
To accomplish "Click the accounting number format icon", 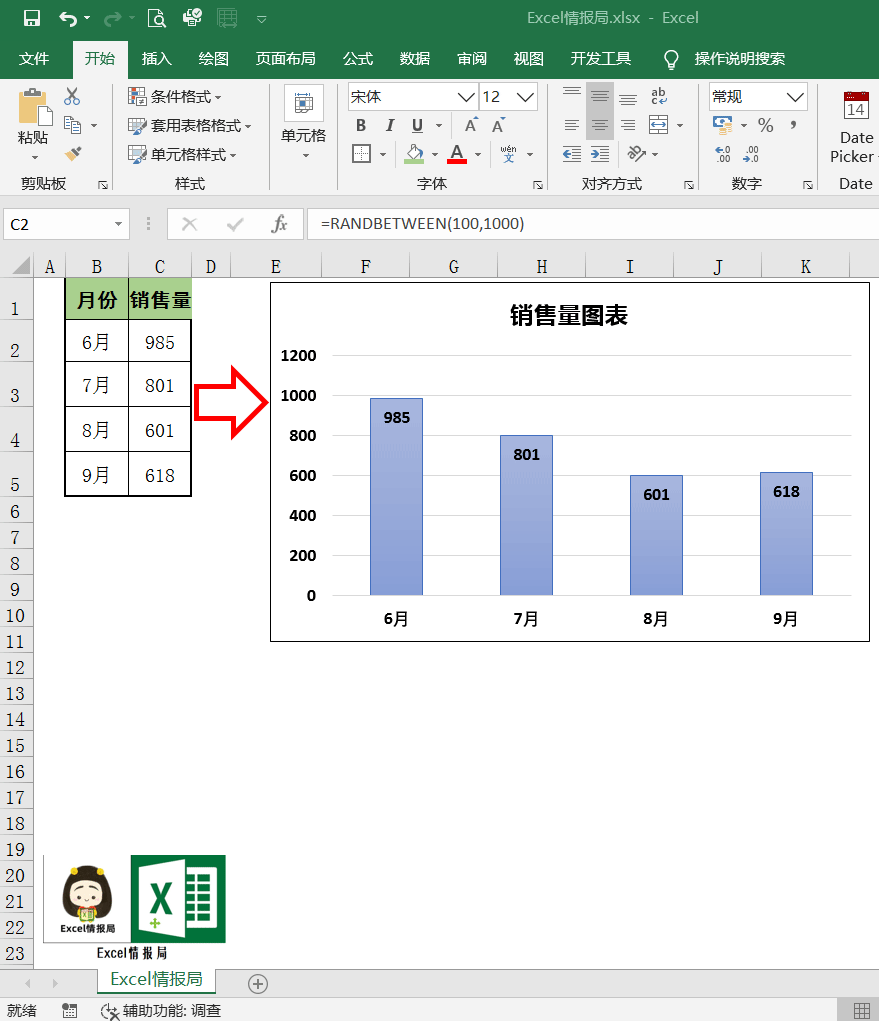I will coord(723,125).
